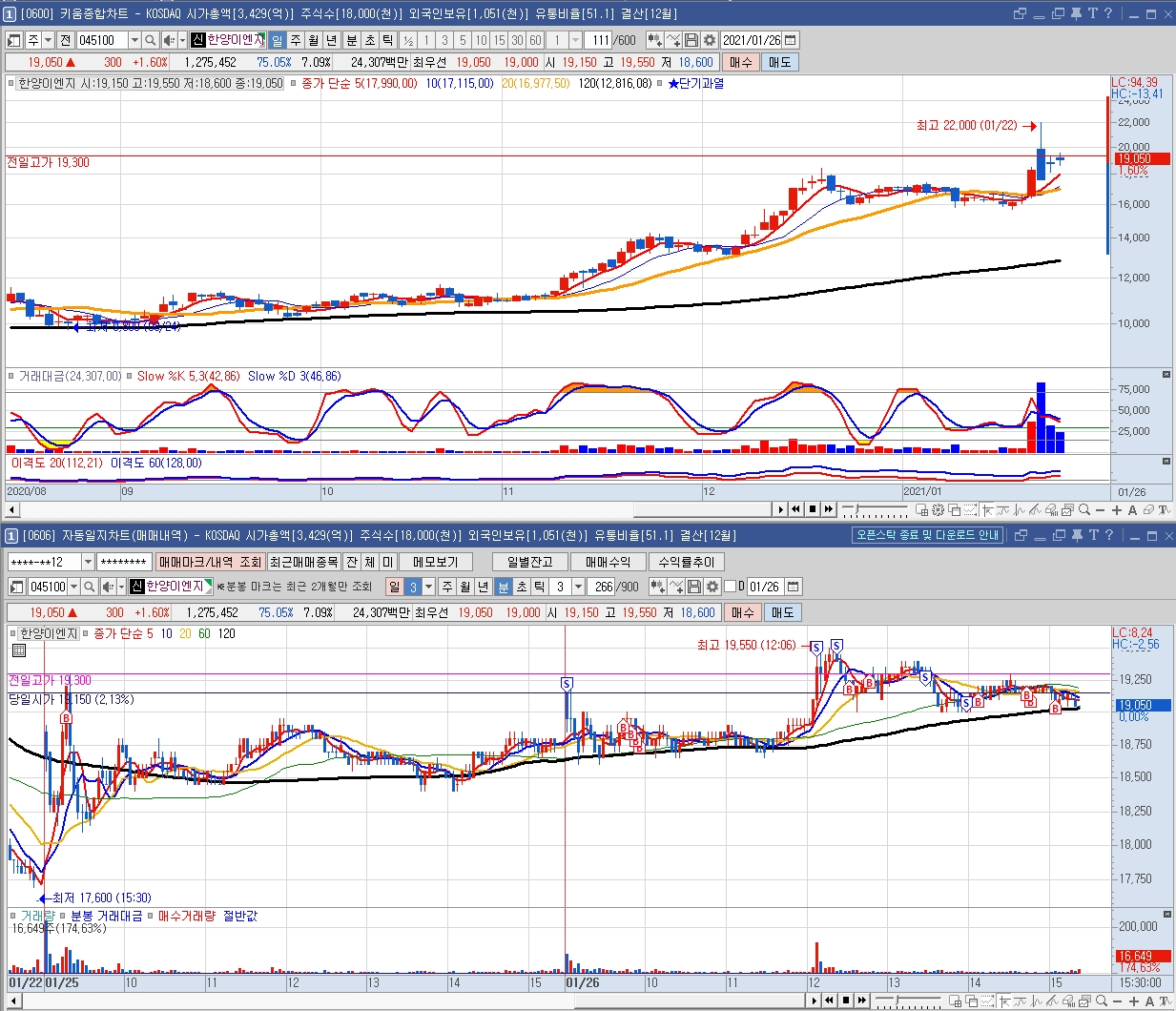Click the T font icon in top window title bar
The width and height of the screenshot is (1176, 1011).
1093,13
